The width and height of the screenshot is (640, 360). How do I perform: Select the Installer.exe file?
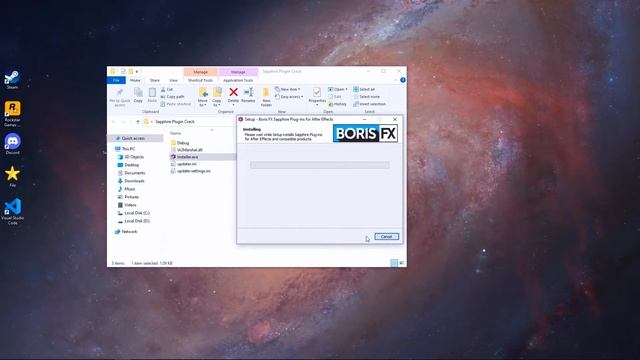[x=187, y=157]
